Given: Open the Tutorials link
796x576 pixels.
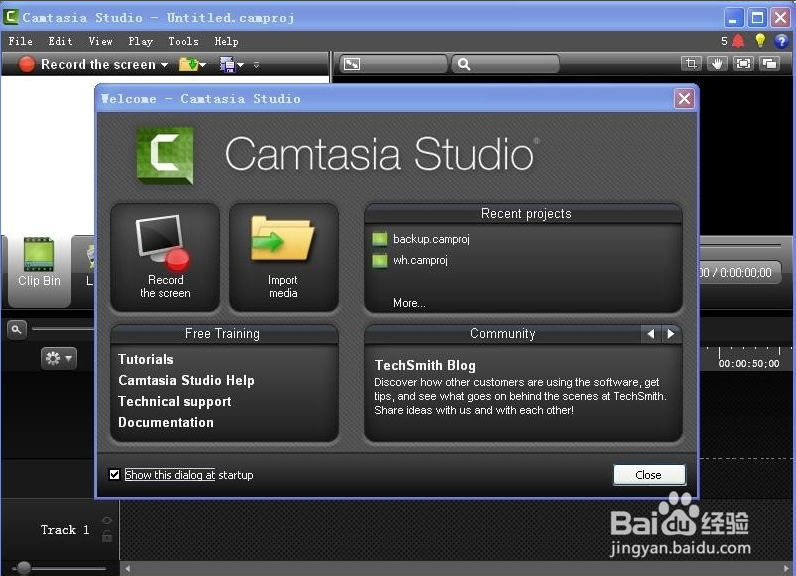Looking at the screenshot, I should 146,359.
